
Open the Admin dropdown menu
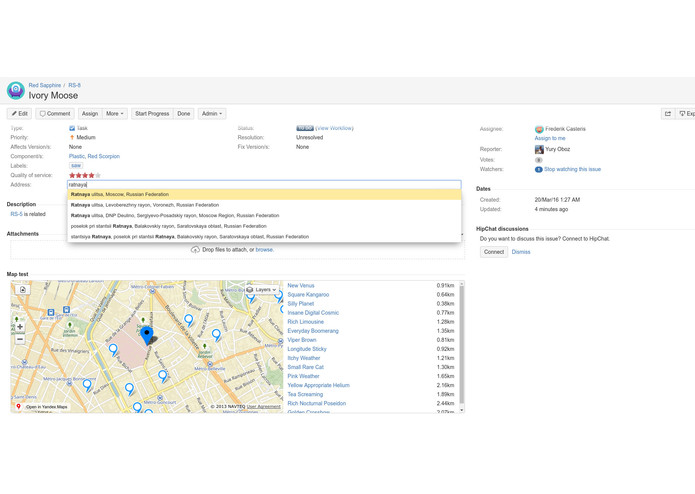click(212, 114)
